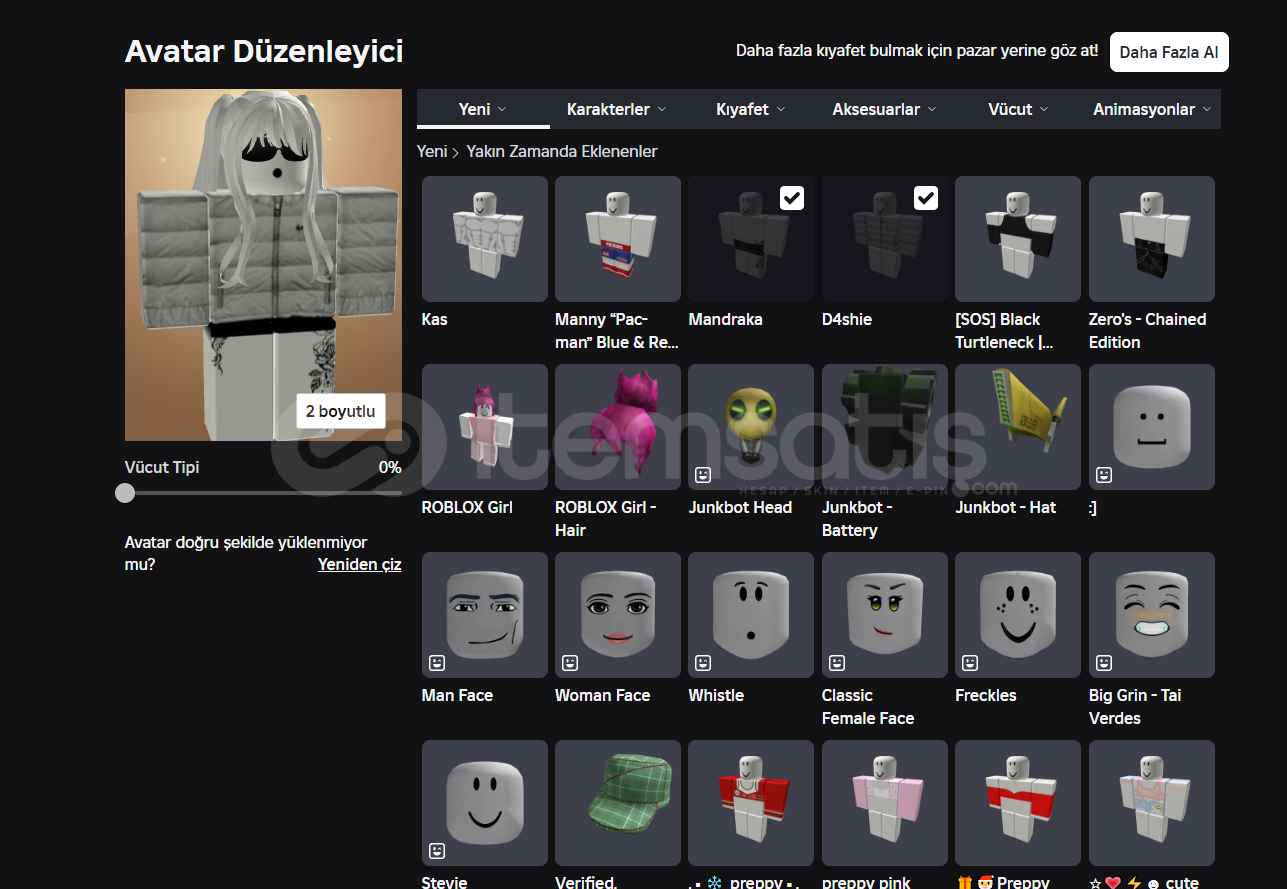
Task: Expand the Animasyonlar dropdown
Action: [1152, 109]
